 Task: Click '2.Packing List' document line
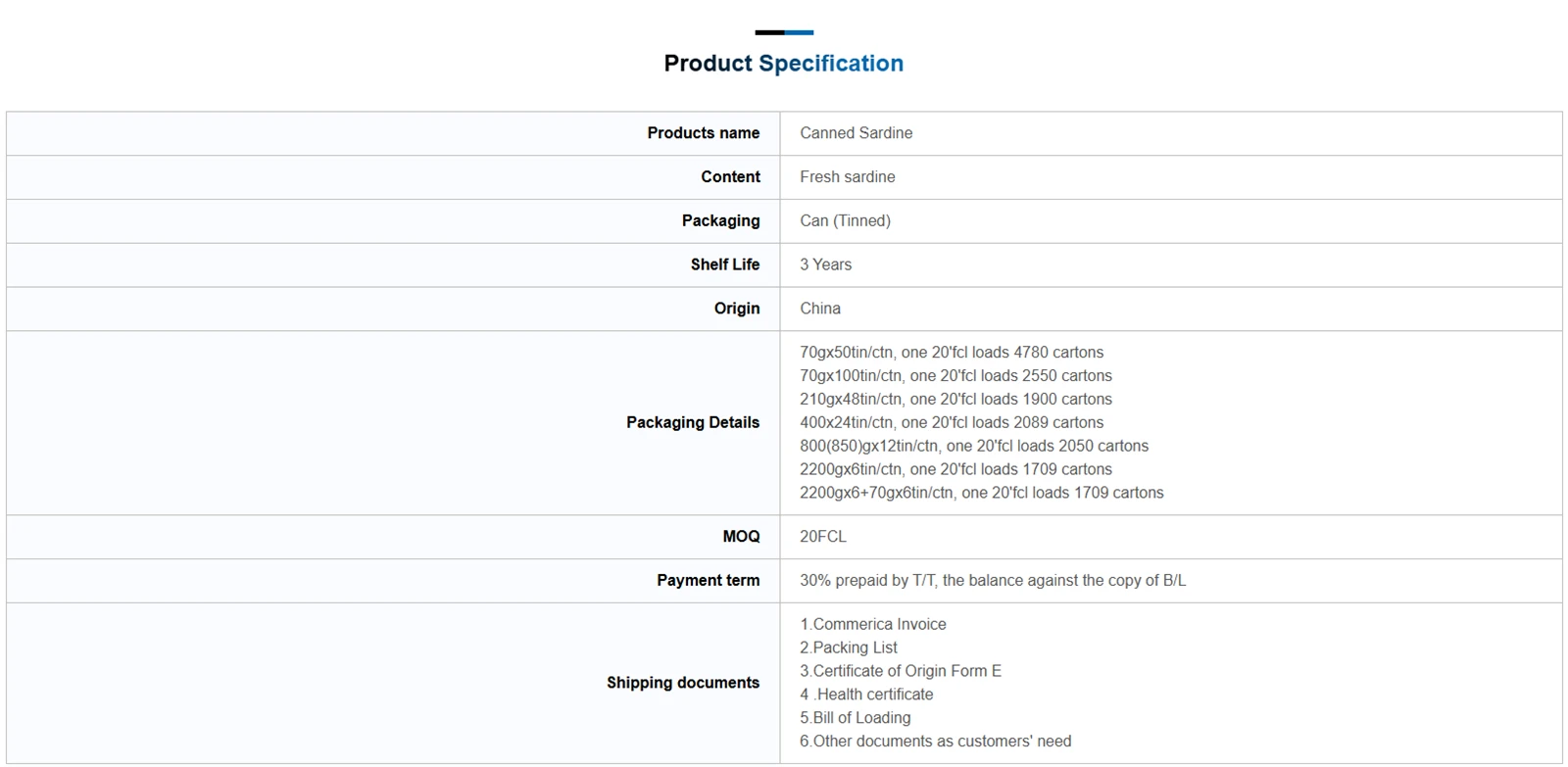[849, 648]
